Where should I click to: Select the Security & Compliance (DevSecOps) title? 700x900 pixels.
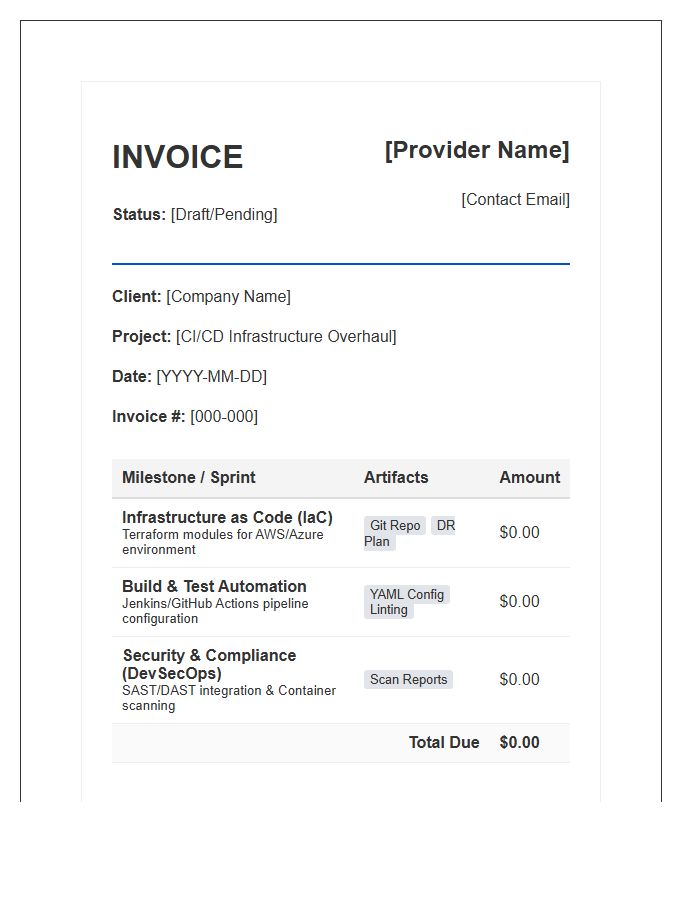point(209,664)
